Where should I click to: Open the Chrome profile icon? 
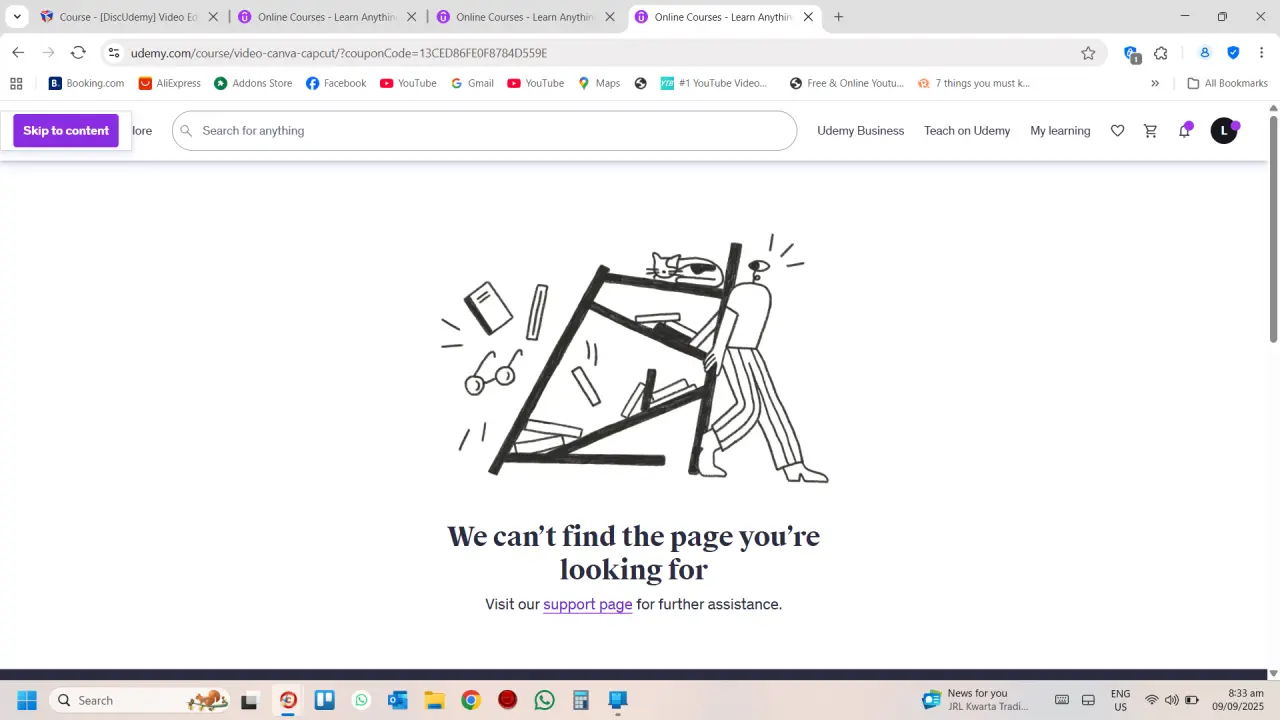[1205, 53]
